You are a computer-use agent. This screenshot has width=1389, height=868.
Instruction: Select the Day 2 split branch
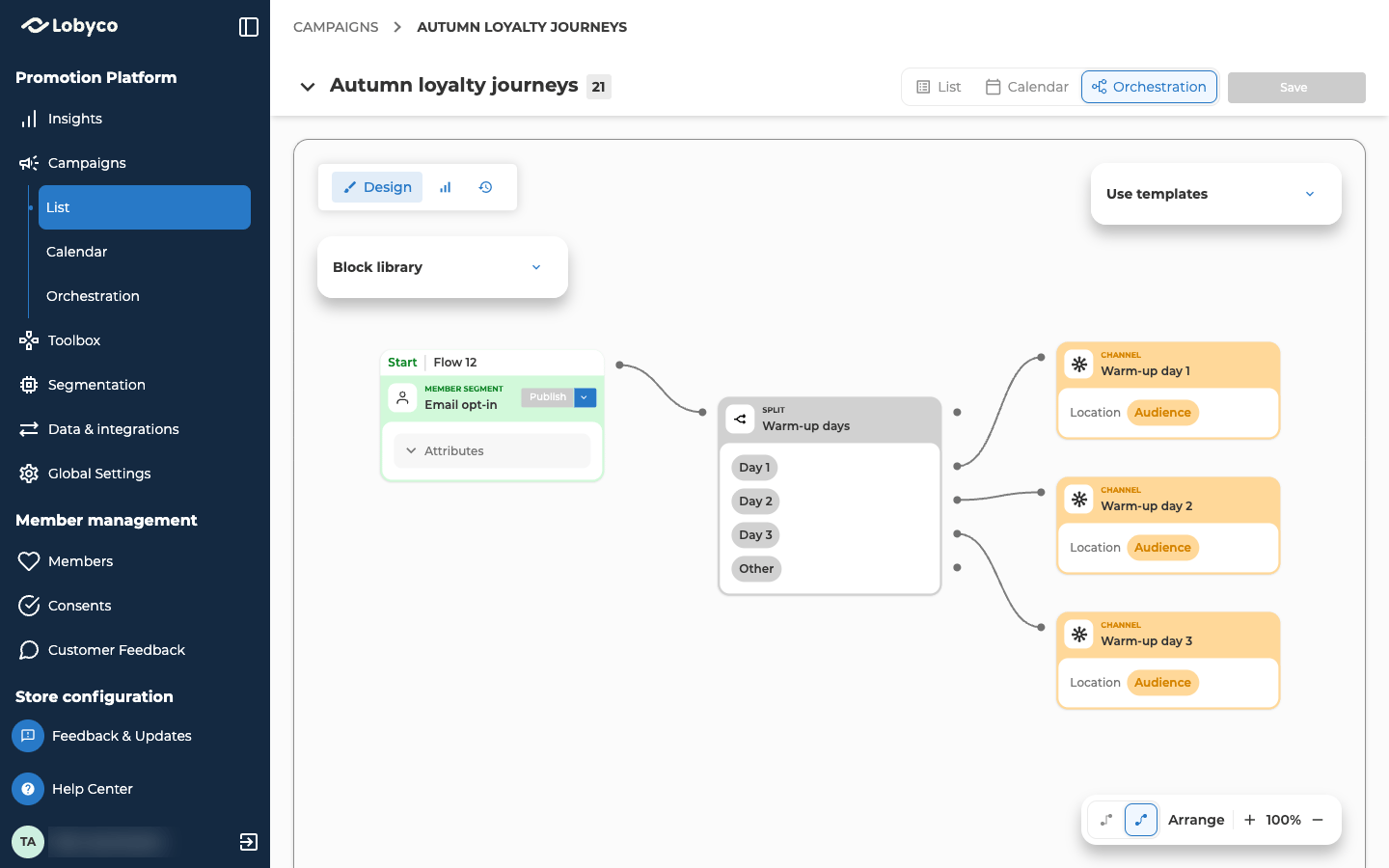click(x=755, y=502)
